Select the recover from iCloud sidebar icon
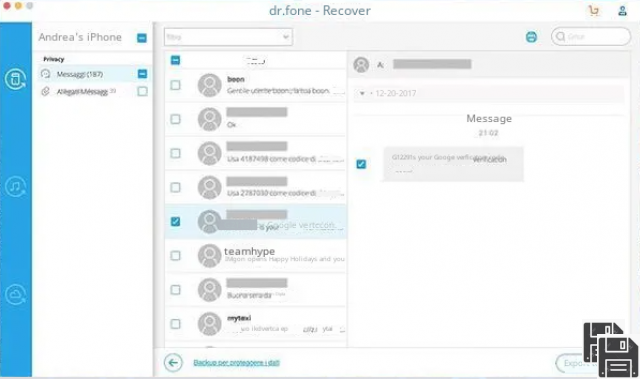 16,294
